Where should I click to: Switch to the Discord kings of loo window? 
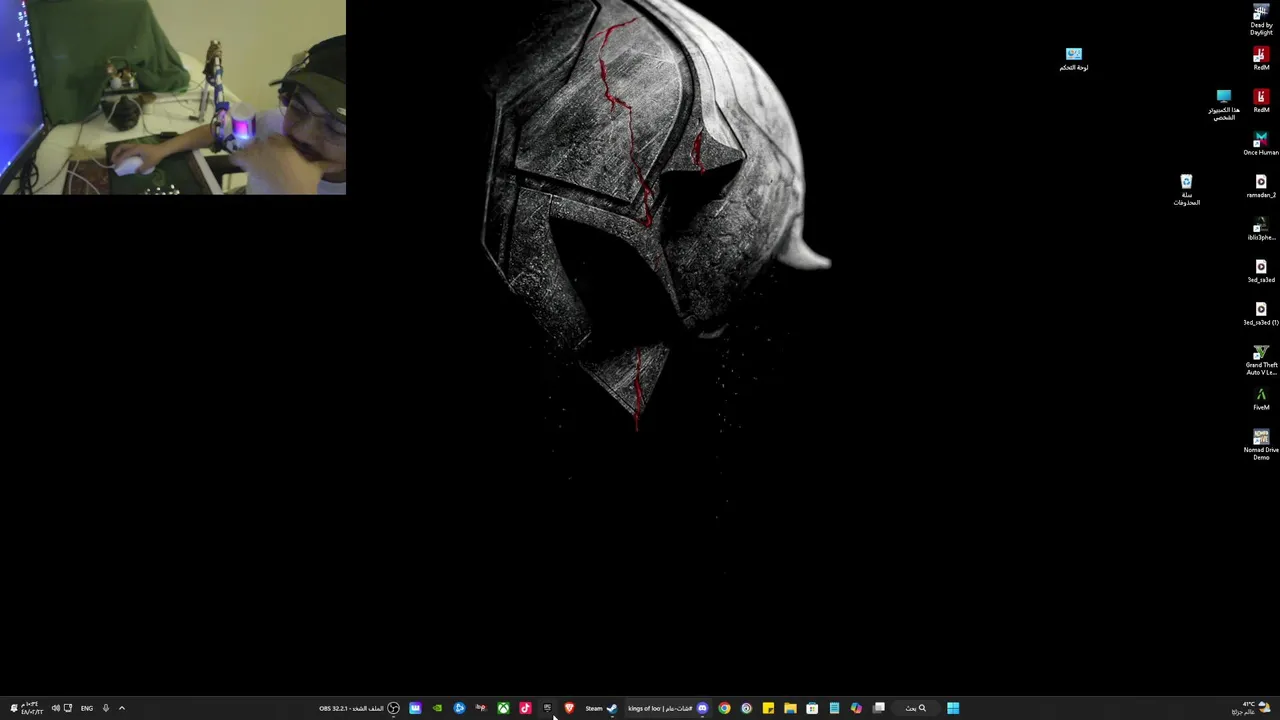pos(668,708)
